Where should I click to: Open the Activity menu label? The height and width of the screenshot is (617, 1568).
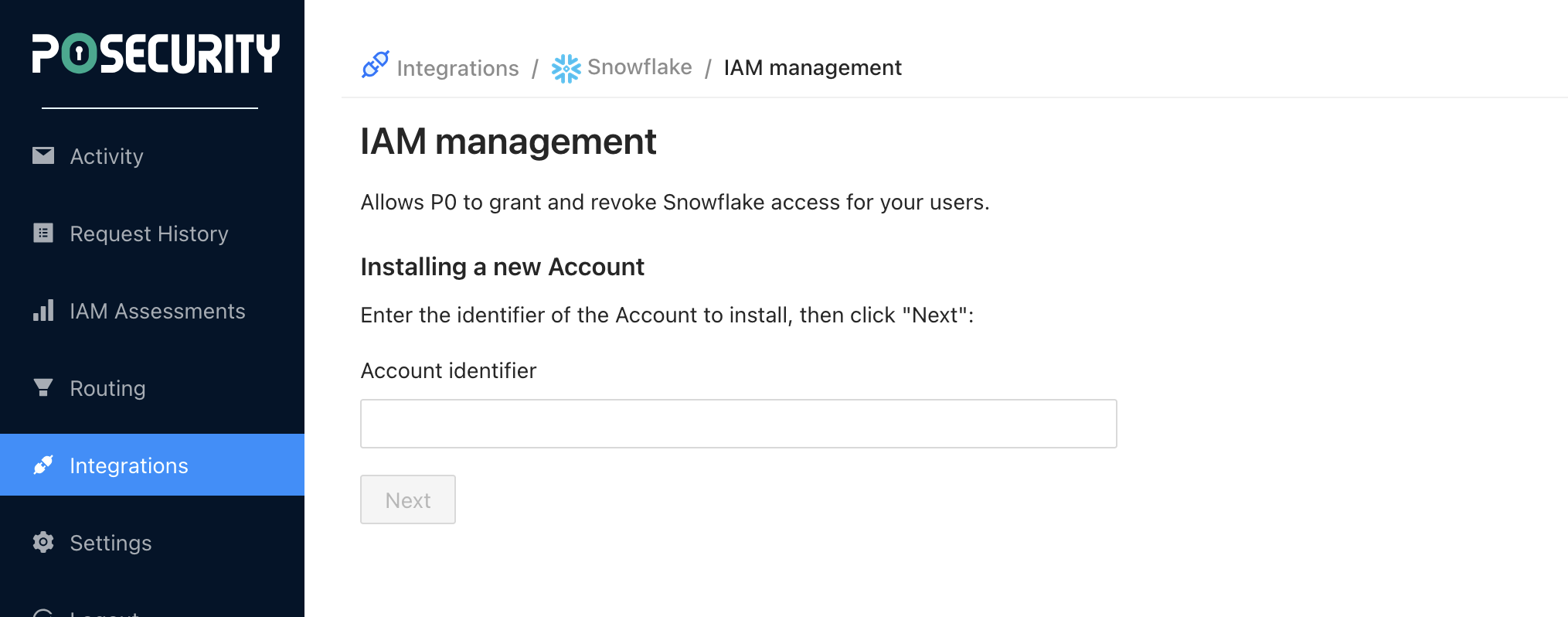click(x=107, y=156)
